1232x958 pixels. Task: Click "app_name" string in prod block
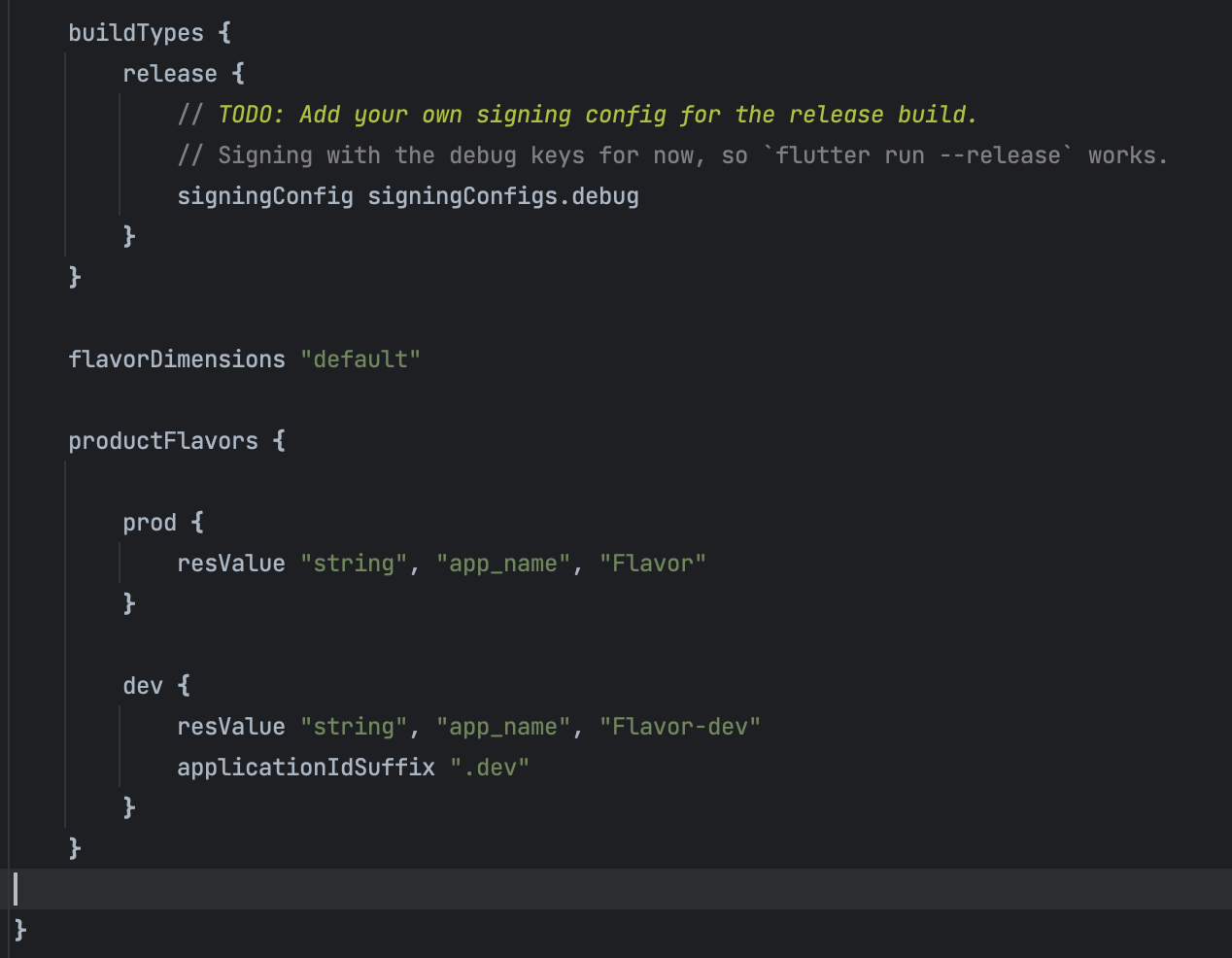click(503, 564)
